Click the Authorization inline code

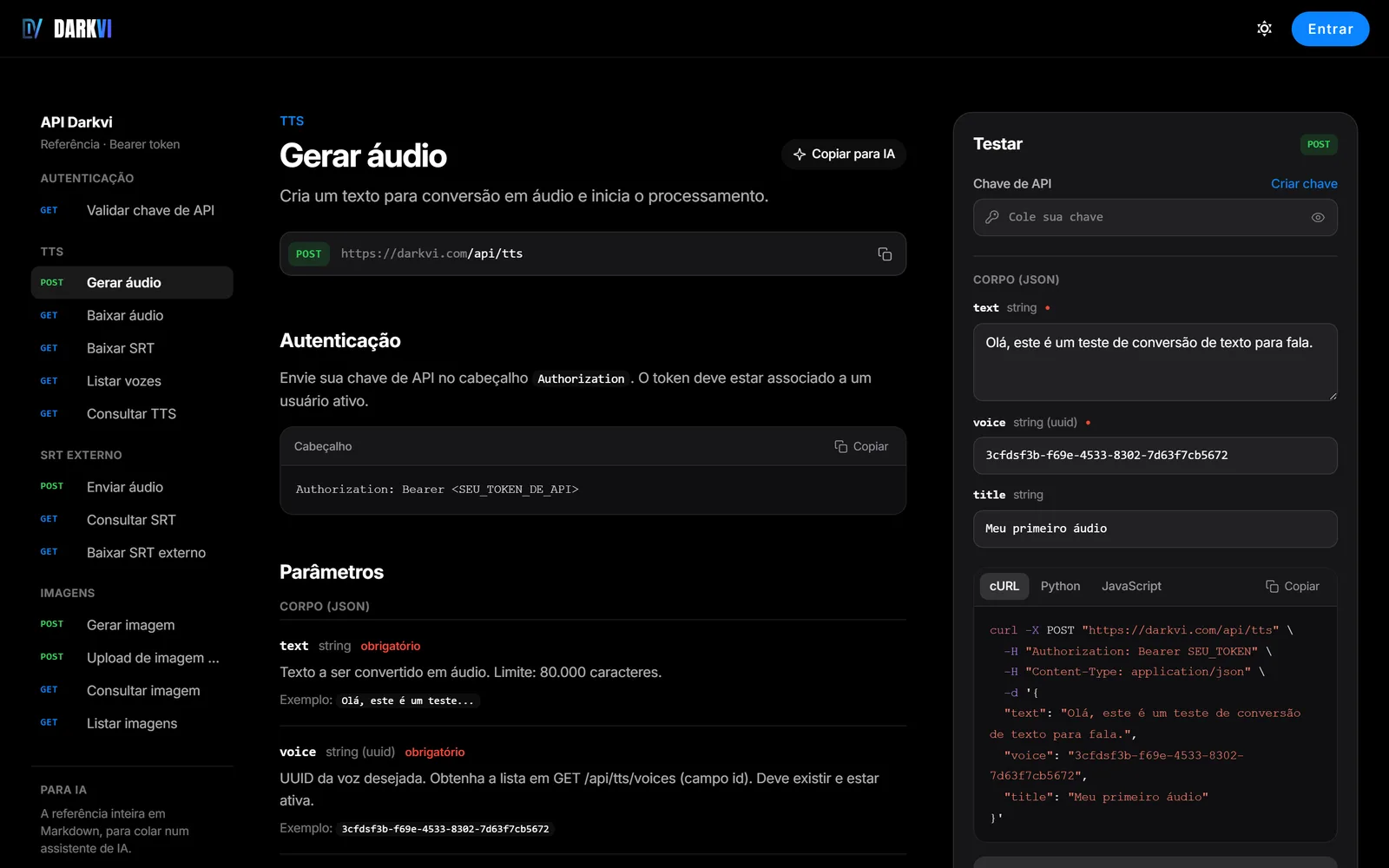(581, 378)
